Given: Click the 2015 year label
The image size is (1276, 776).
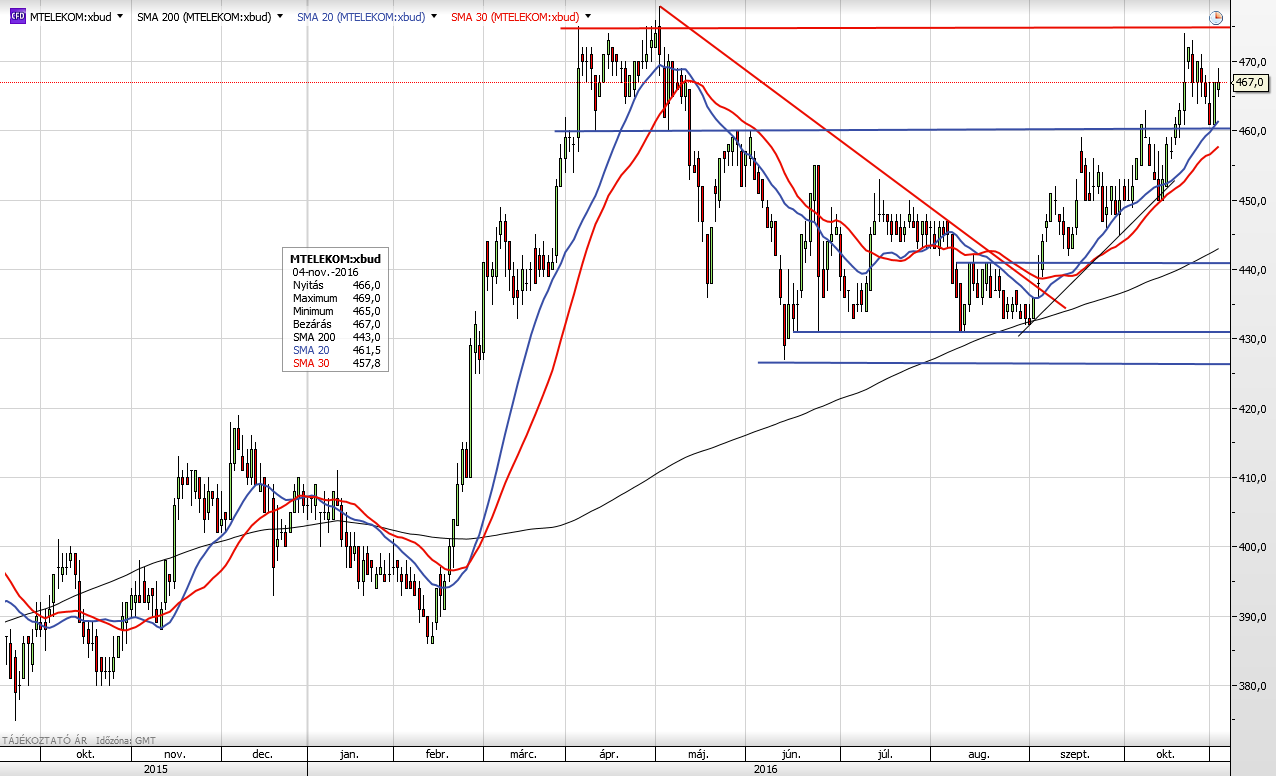Looking at the screenshot, I should coord(155,769).
